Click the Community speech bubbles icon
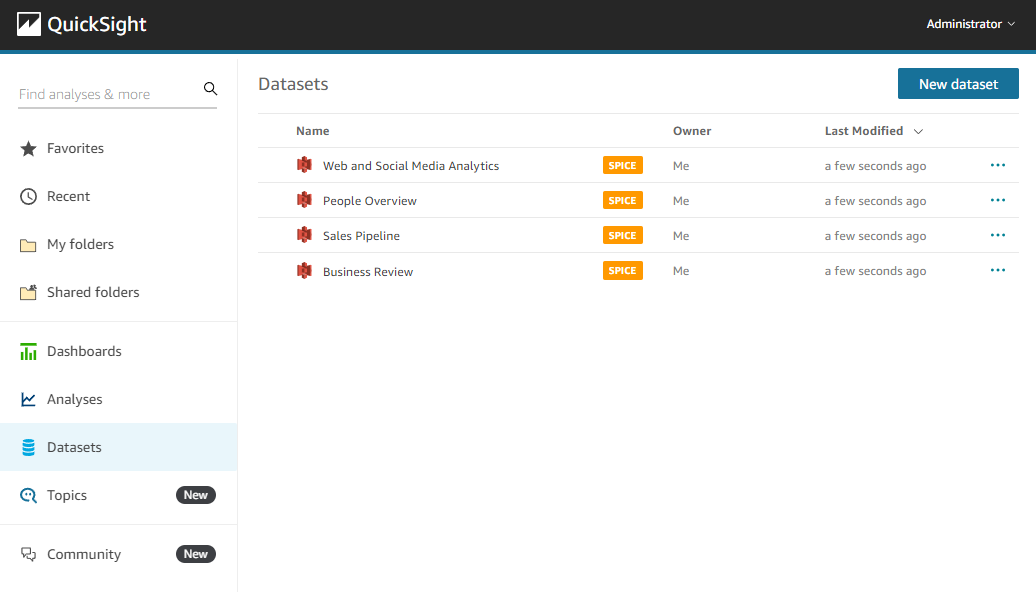Viewport: 1036px width, 592px height. tap(28, 554)
